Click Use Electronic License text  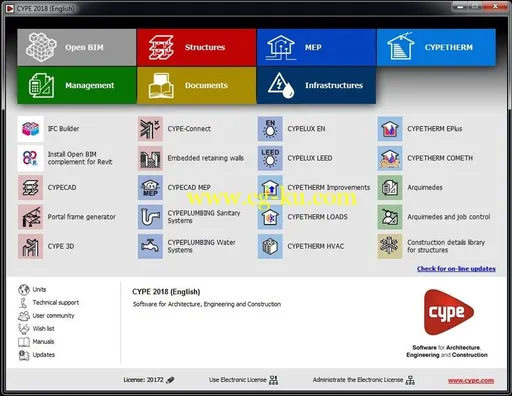pos(238,380)
